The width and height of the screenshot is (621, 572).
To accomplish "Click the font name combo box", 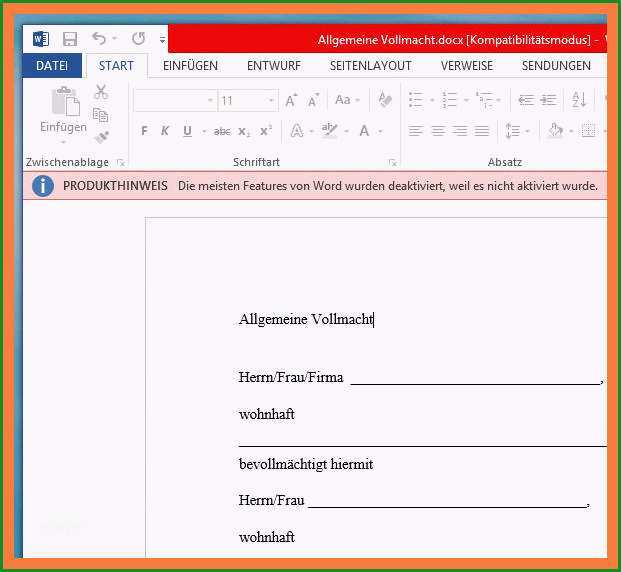I will point(175,100).
